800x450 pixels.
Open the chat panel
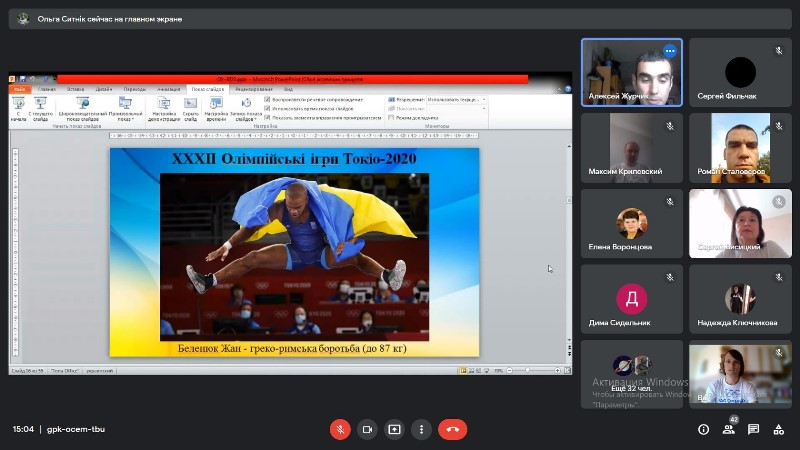[754, 429]
